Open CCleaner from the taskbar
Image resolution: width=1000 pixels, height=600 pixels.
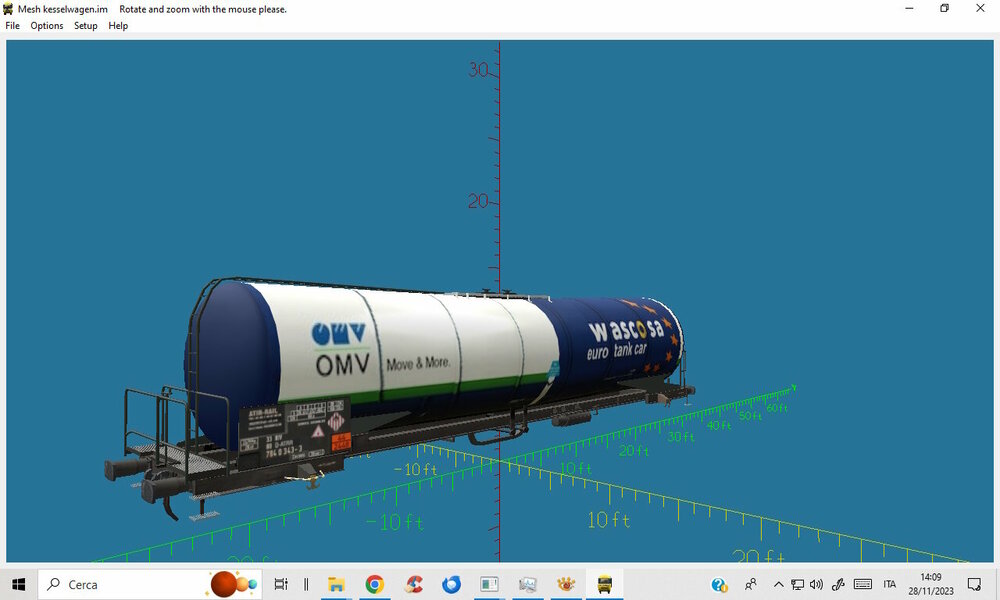coord(413,584)
